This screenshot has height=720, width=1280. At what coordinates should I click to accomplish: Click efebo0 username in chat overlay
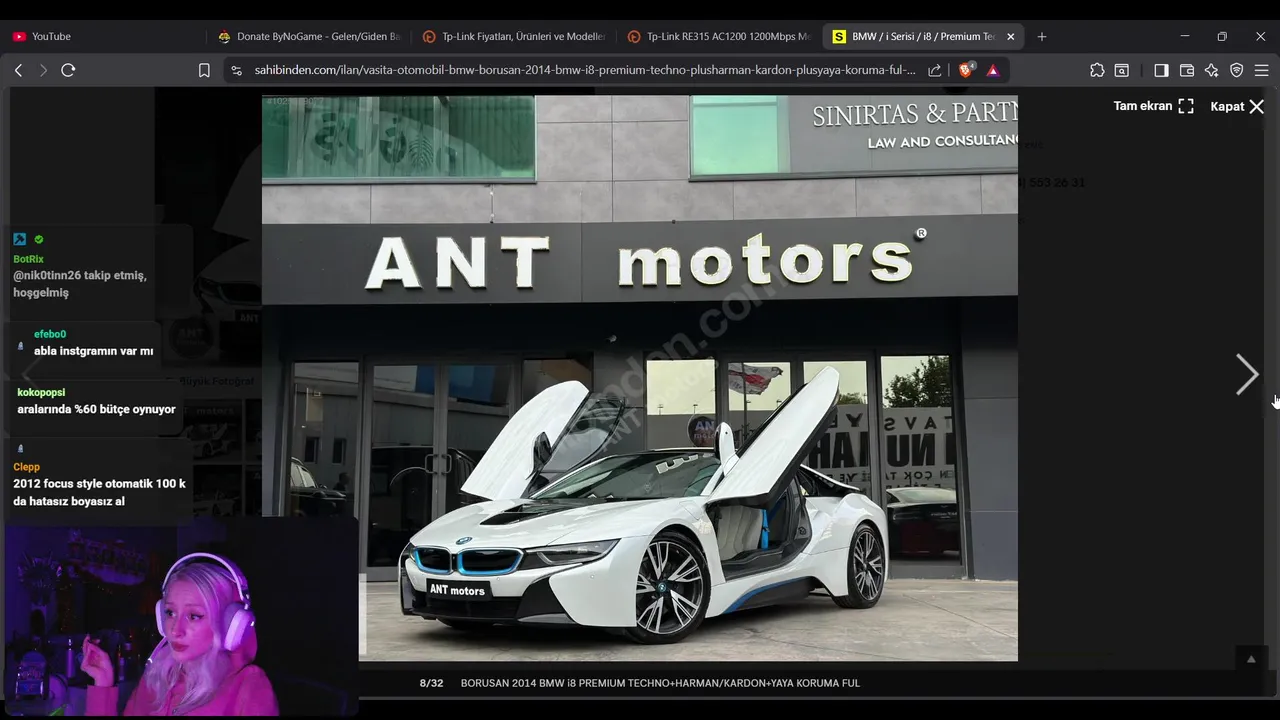pos(50,334)
